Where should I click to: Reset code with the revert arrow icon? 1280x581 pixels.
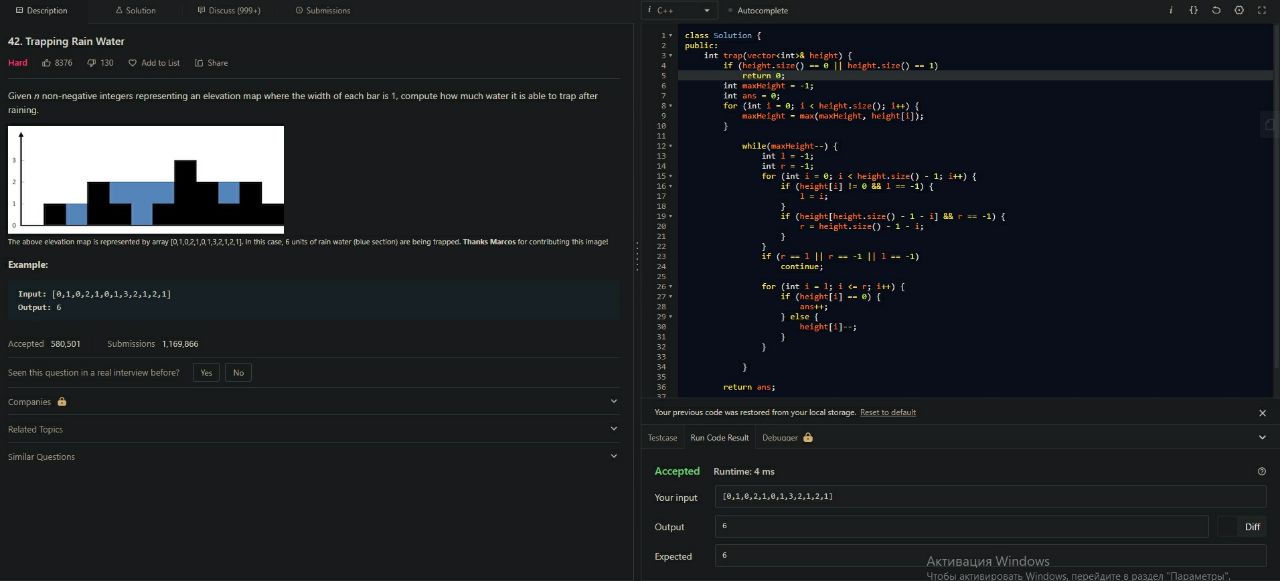(x=1216, y=10)
